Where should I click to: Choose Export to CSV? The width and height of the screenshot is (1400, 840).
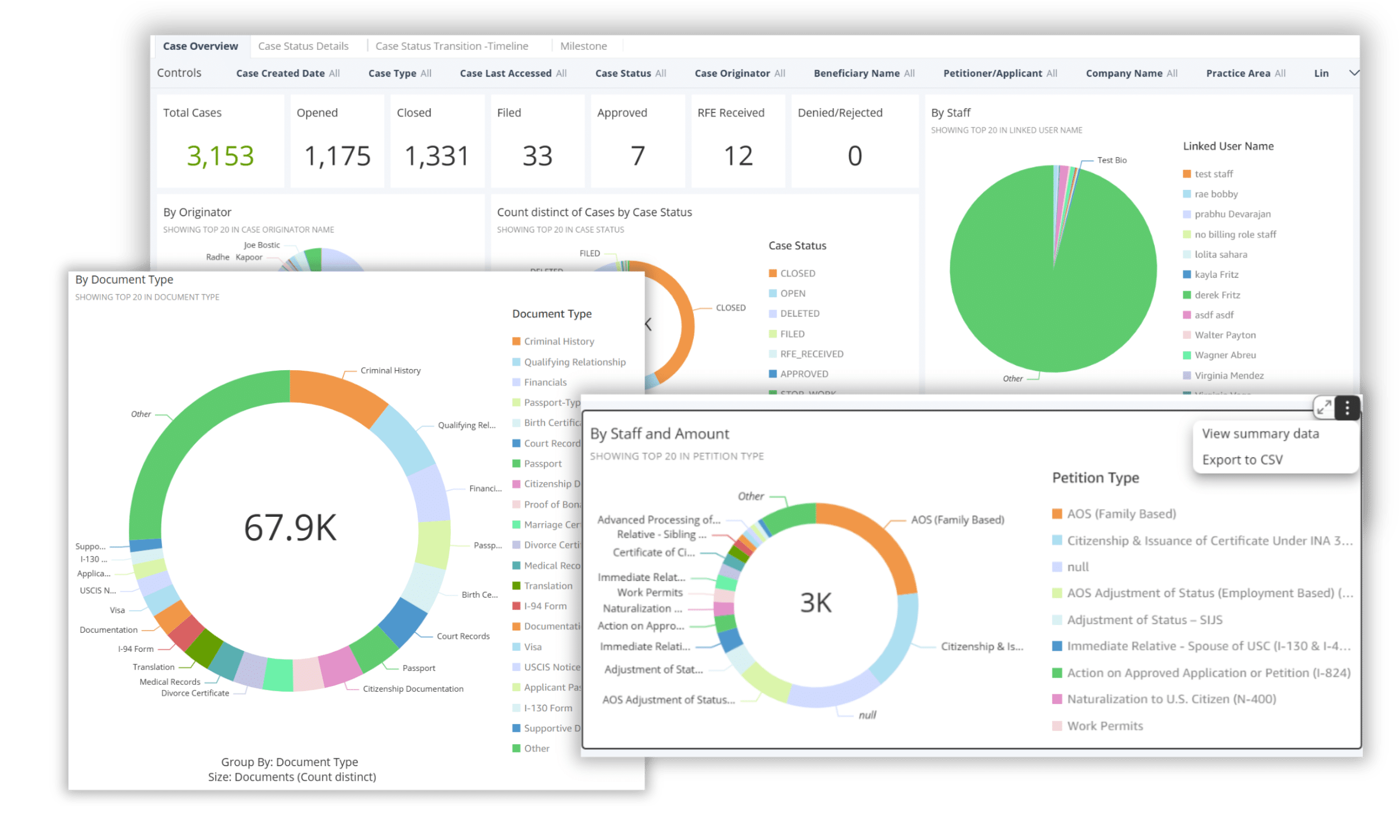pyautogui.click(x=1242, y=460)
